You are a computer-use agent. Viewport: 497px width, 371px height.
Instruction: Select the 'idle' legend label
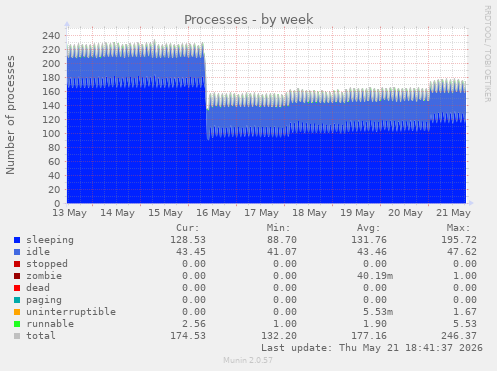pos(38,252)
